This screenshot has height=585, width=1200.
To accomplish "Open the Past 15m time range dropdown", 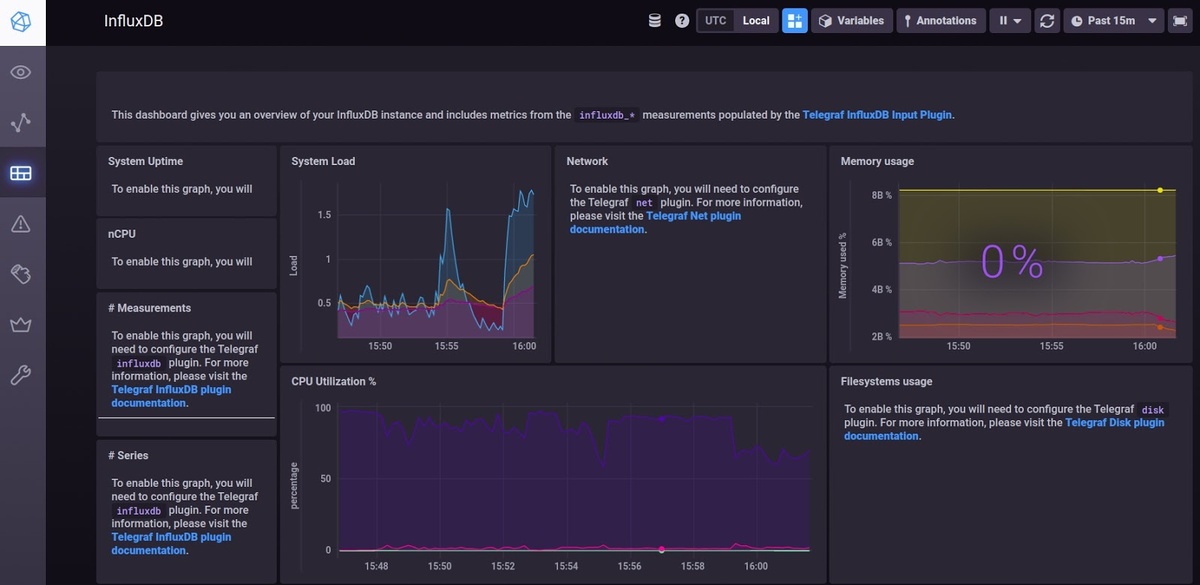I will 1113,20.
